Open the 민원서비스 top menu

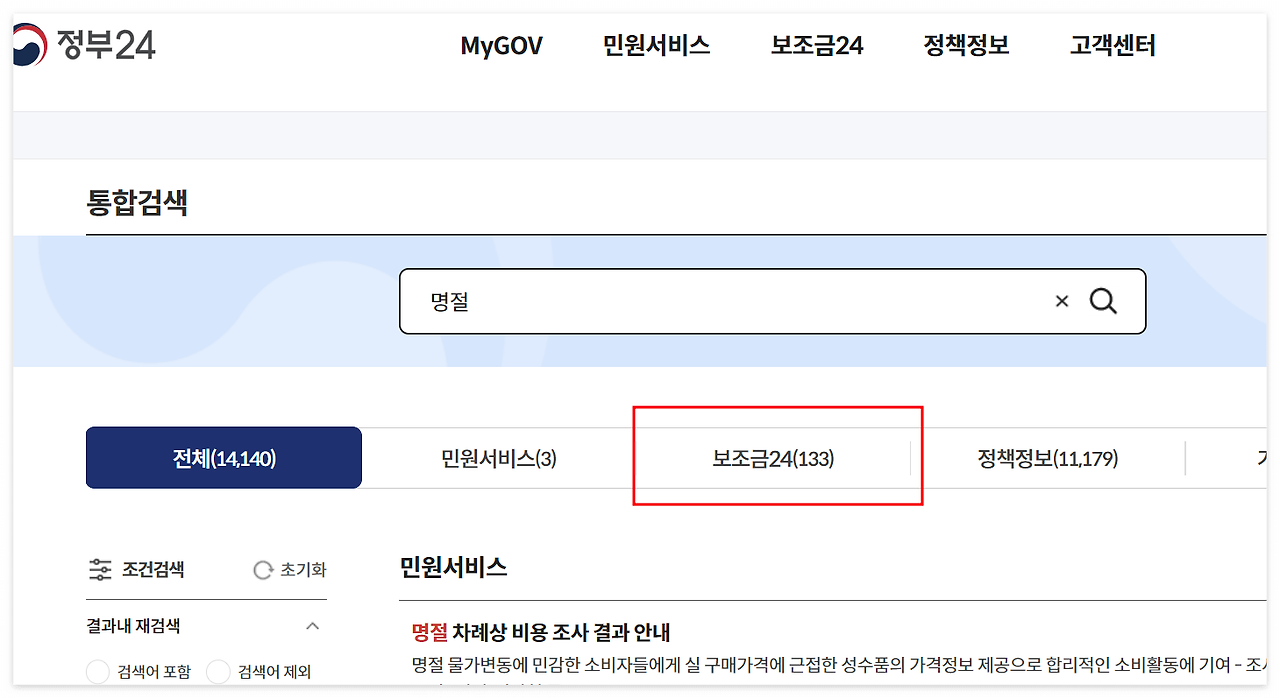point(656,46)
